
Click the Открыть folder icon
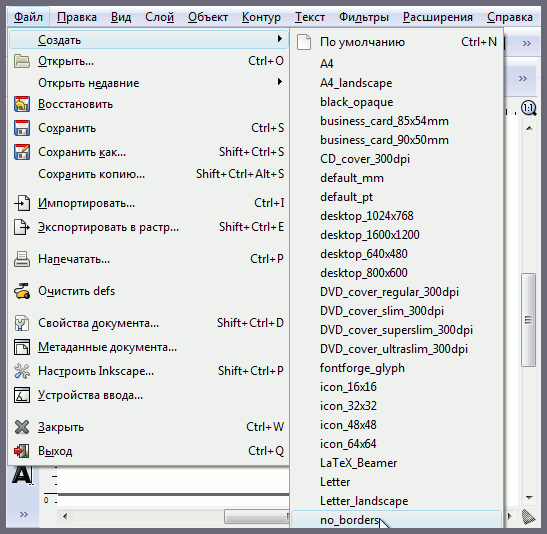tap(22, 61)
